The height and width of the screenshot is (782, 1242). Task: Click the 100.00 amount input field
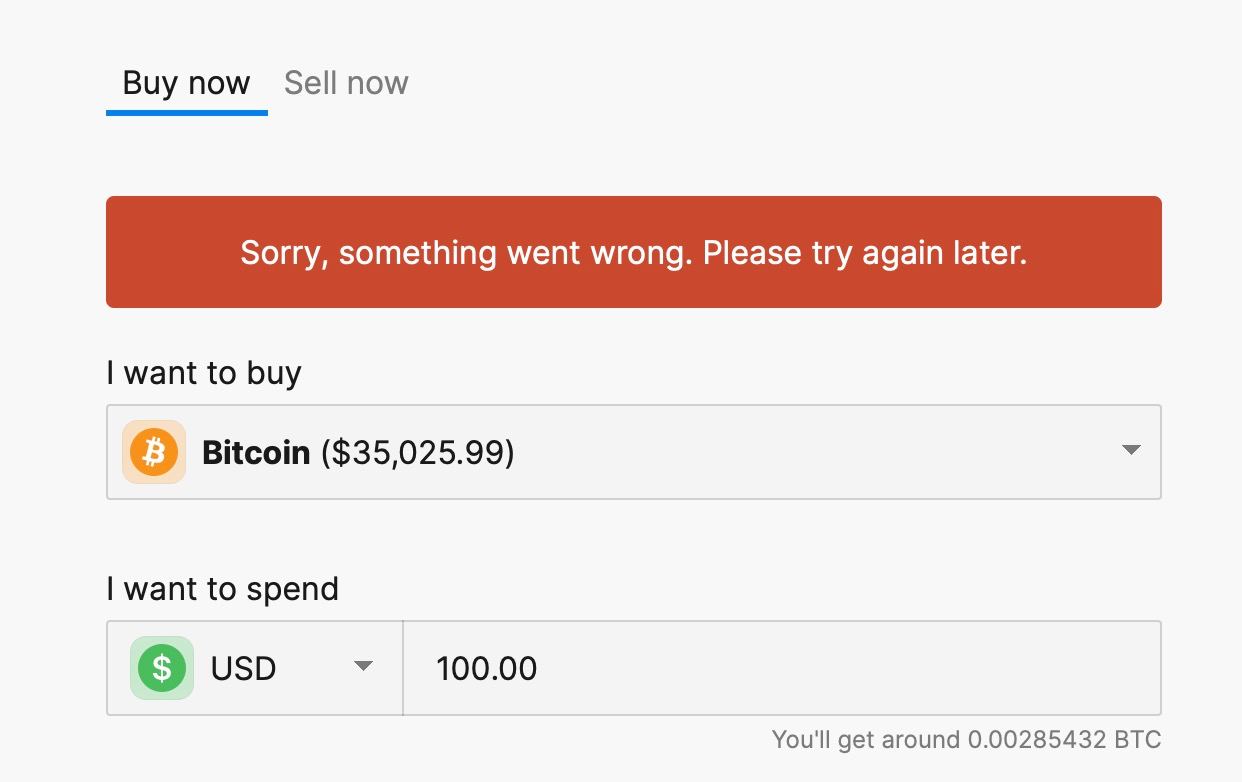pyautogui.click(x=782, y=668)
